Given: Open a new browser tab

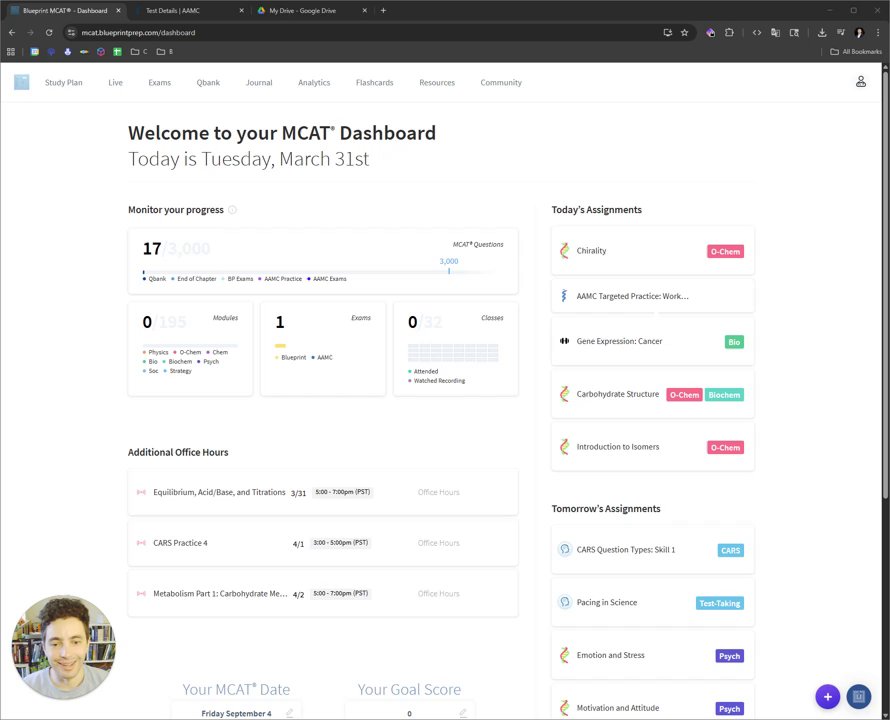Looking at the screenshot, I should (x=384, y=10).
